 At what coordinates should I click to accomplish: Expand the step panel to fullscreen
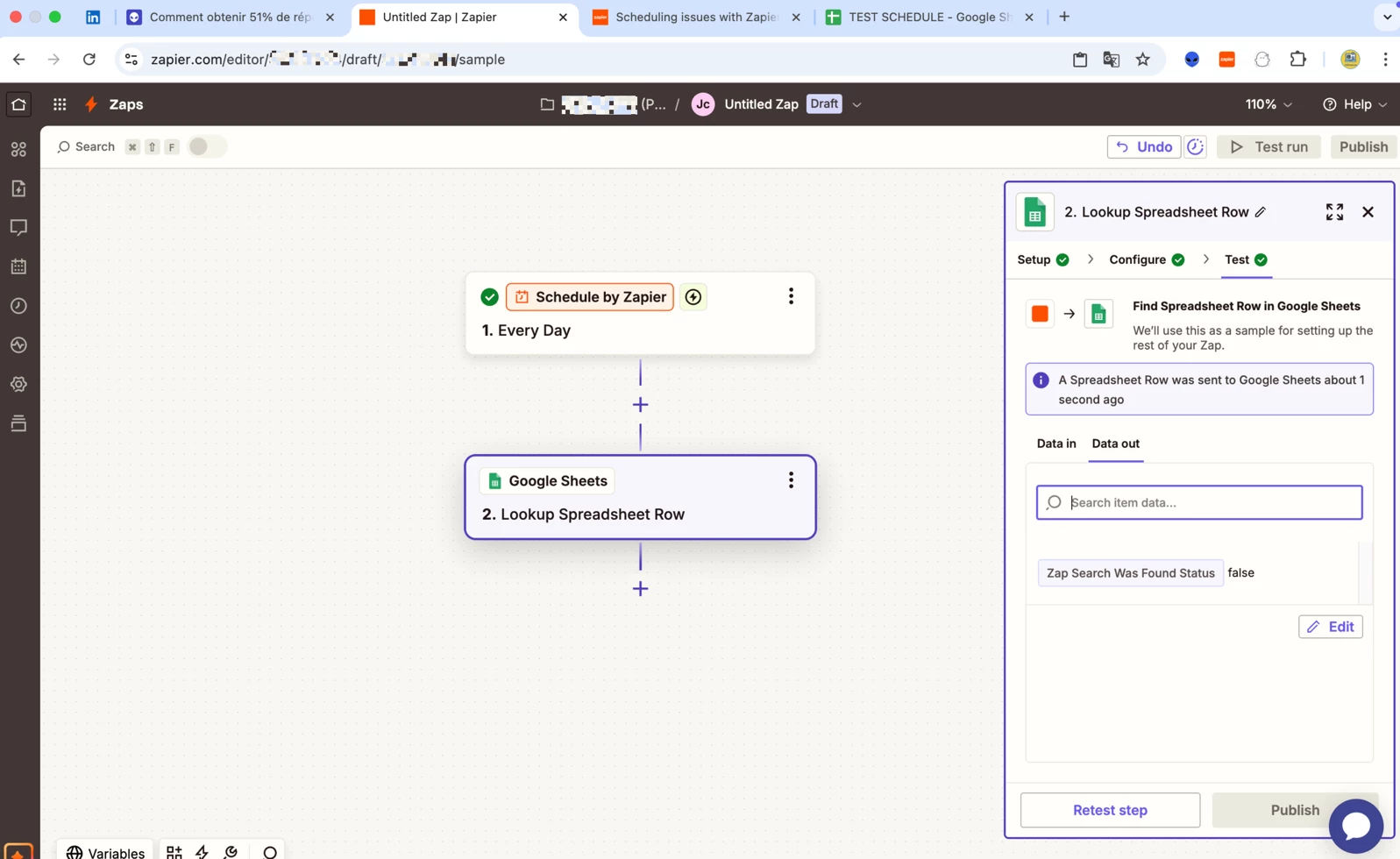[1334, 212]
